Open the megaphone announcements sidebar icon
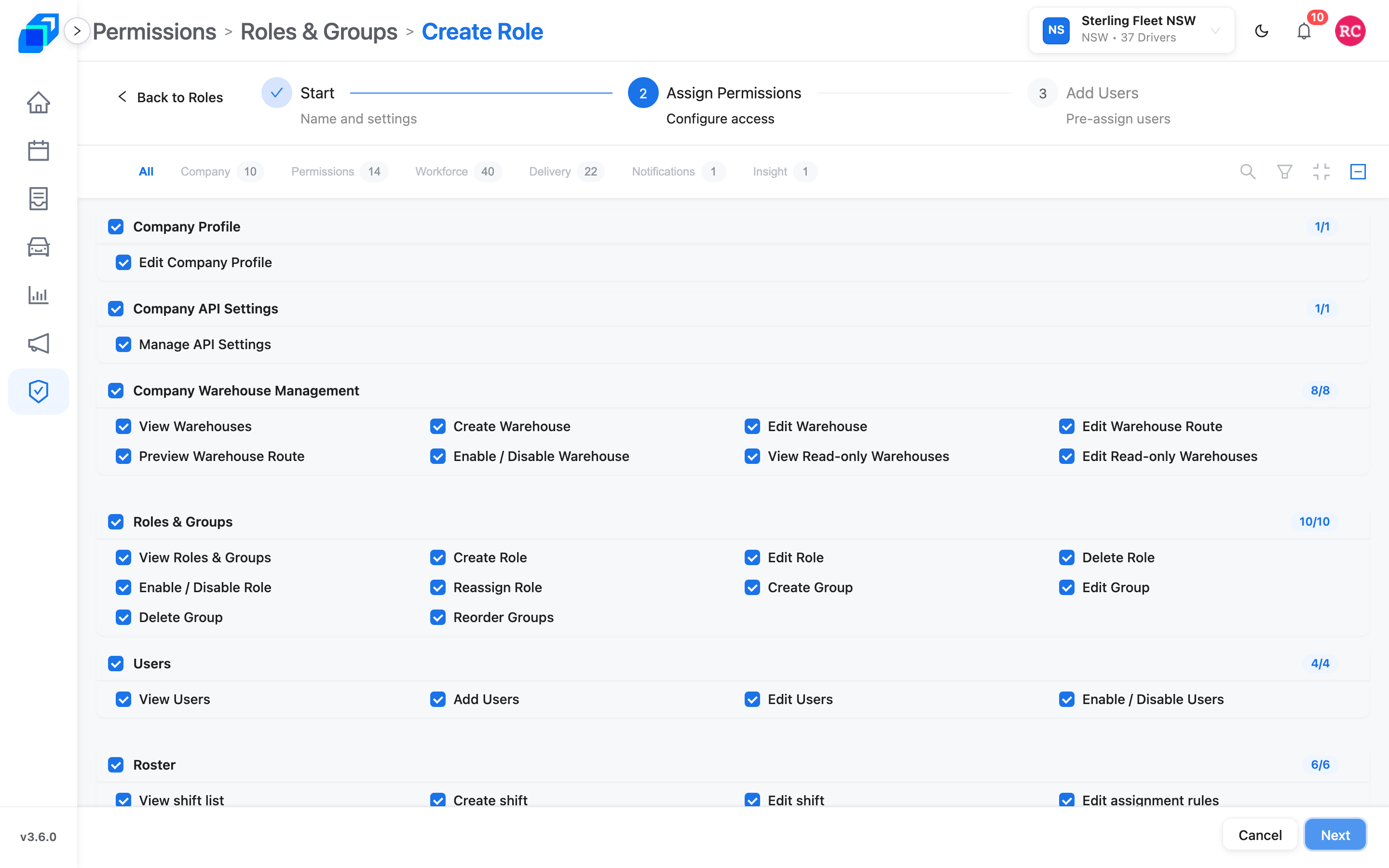The height and width of the screenshot is (868, 1389). (39, 343)
